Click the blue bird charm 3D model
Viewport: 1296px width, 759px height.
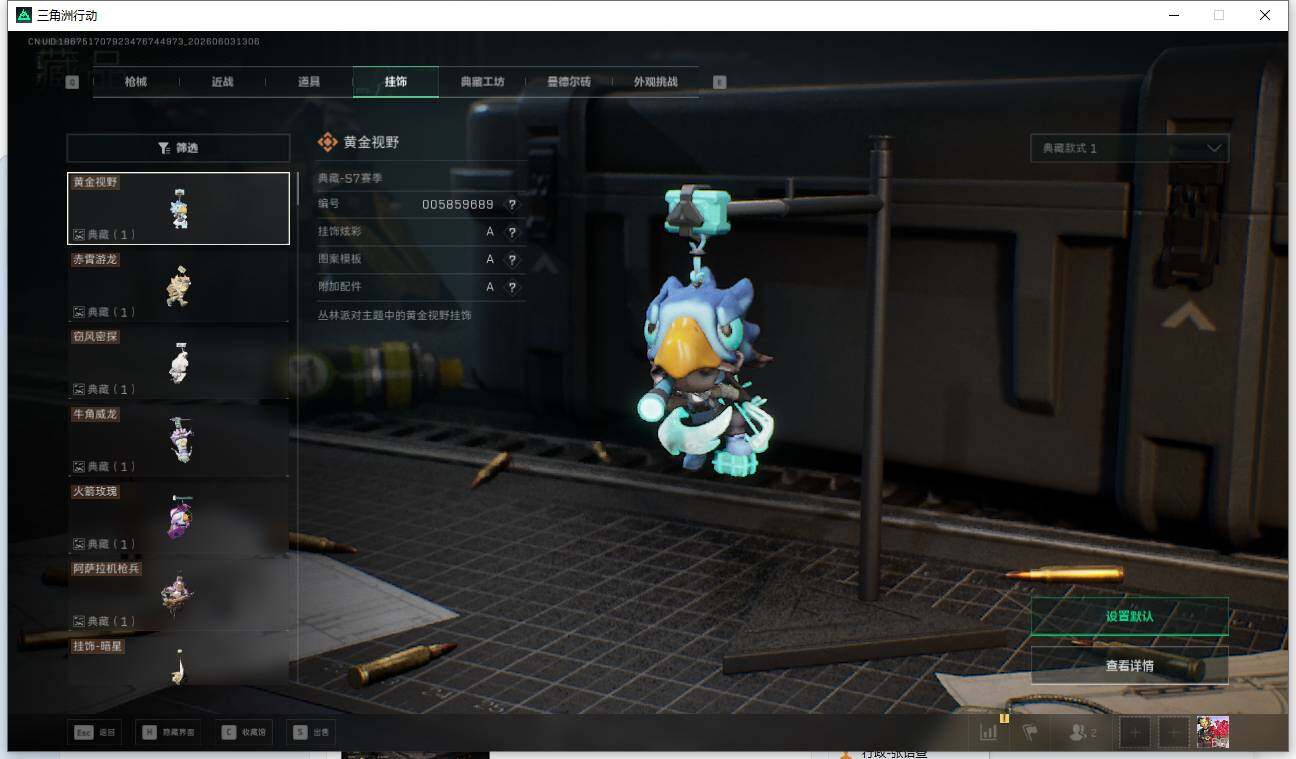click(705, 370)
